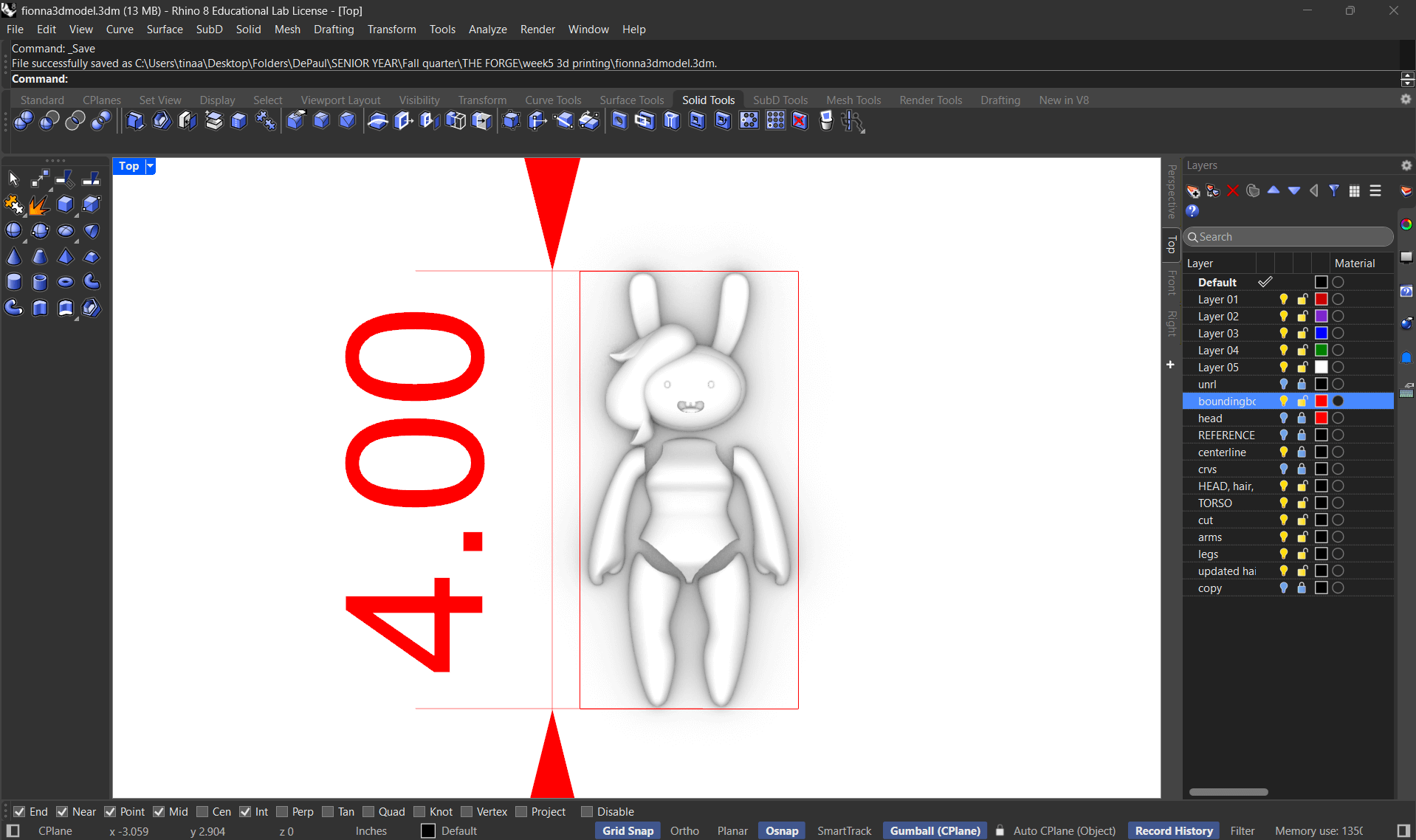Open the Layers panel settings gear
1416x840 pixels.
point(1406,165)
